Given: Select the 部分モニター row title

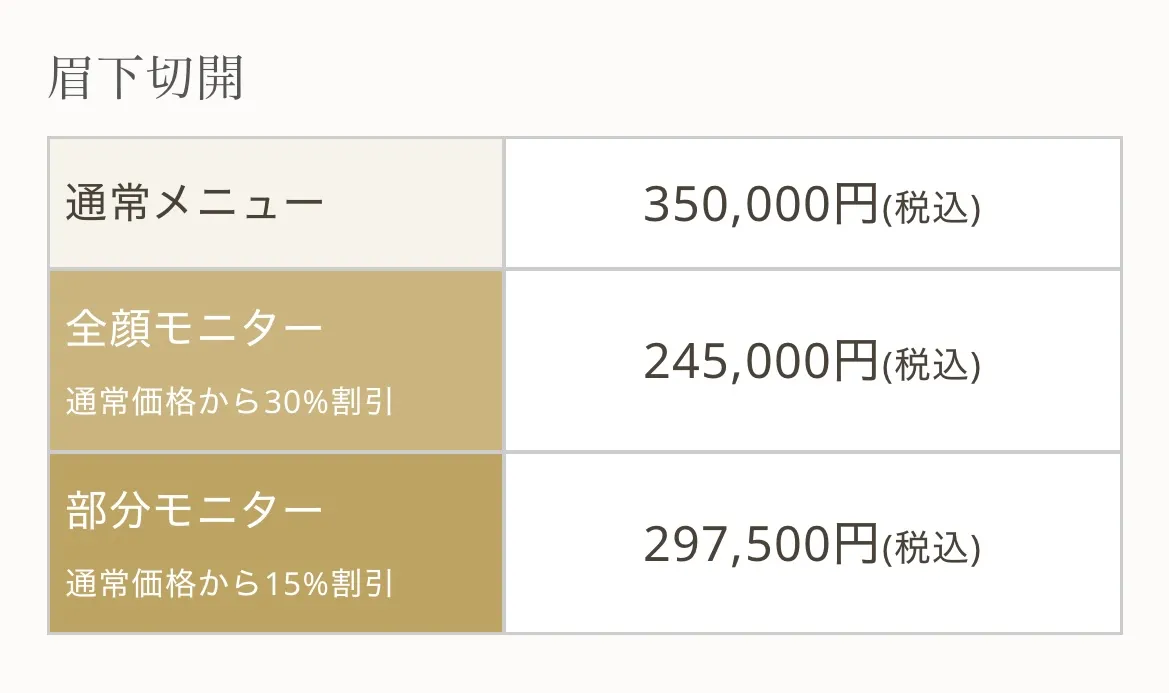Looking at the screenshot, I should (x=195, y=511).
